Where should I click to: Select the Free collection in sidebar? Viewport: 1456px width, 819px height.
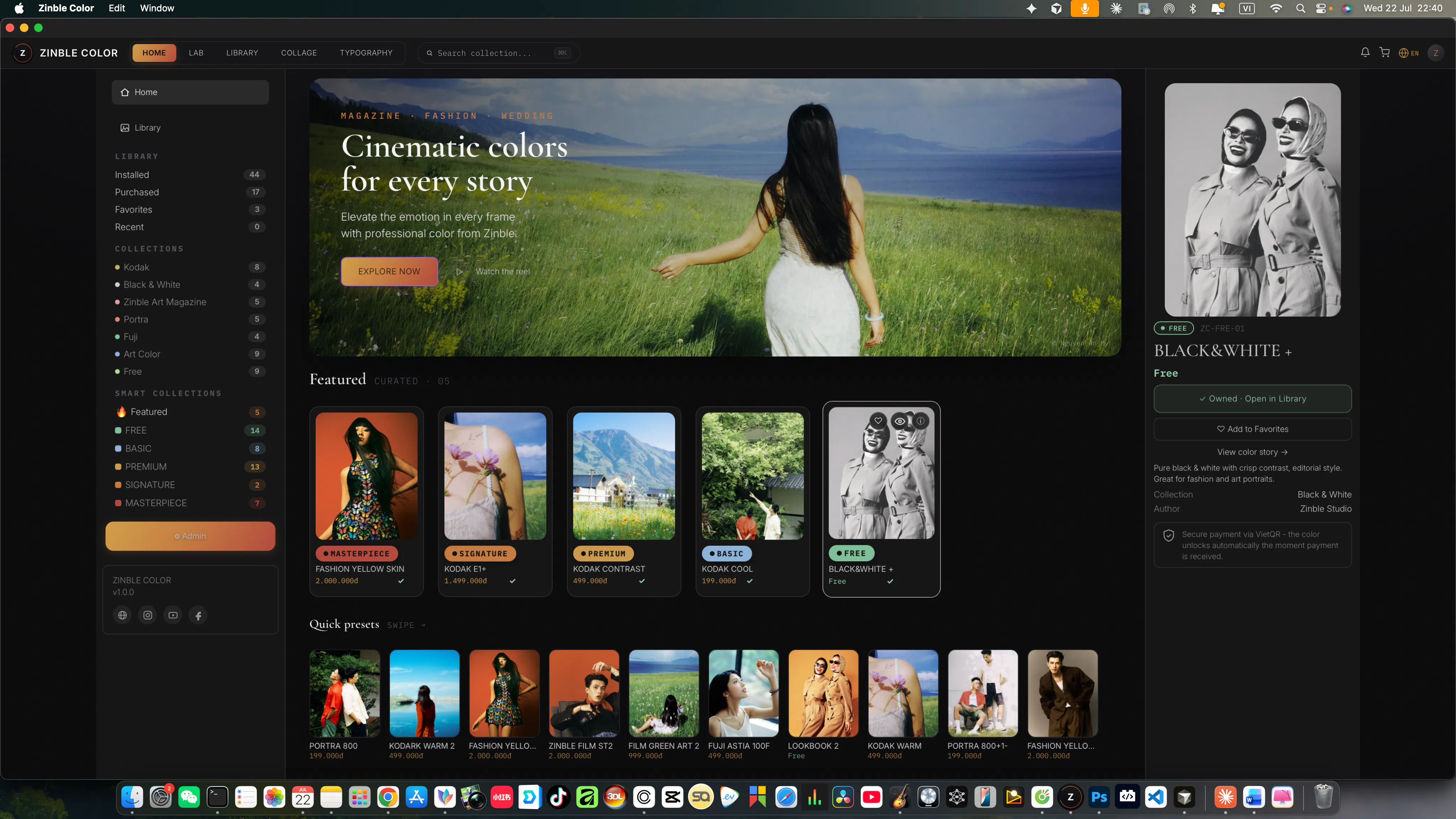[190, 371]
